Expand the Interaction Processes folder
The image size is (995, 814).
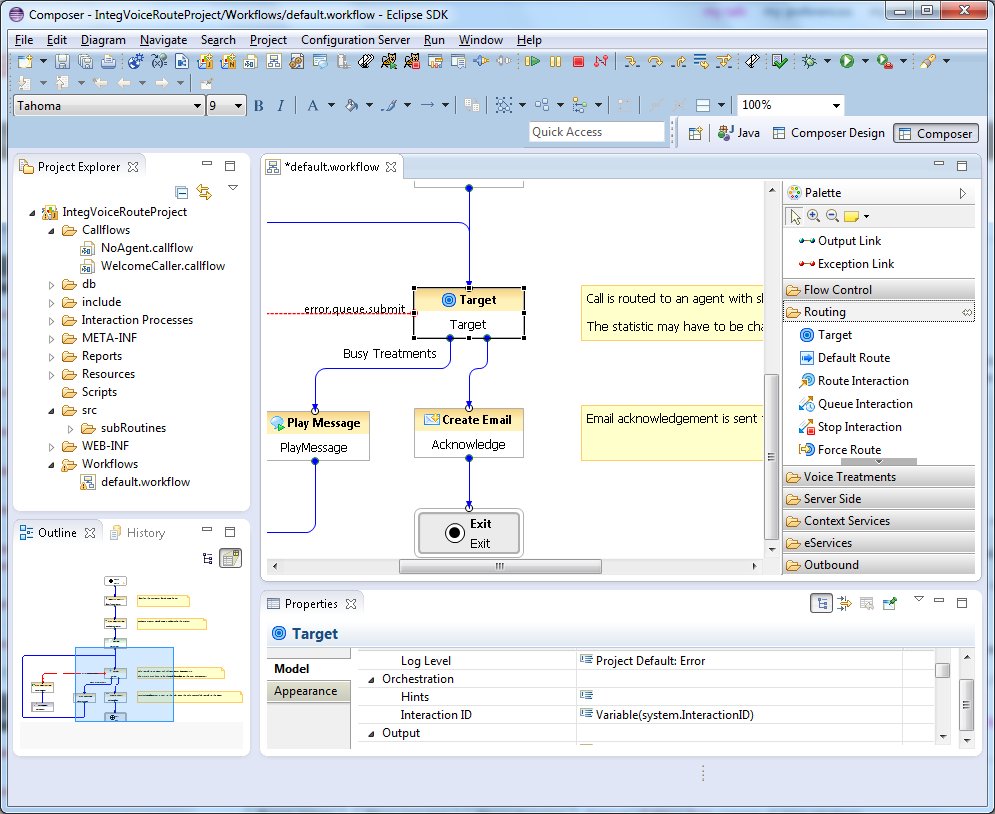pyautogui.click(x=51, y=321)
